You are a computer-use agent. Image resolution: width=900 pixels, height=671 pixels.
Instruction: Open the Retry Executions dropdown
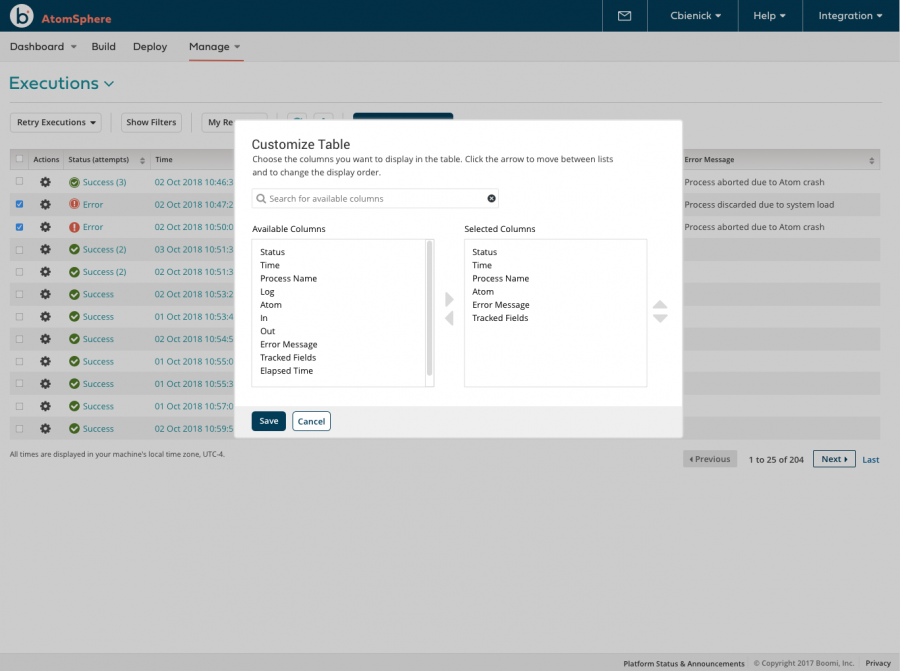click(x=55, y=122)
